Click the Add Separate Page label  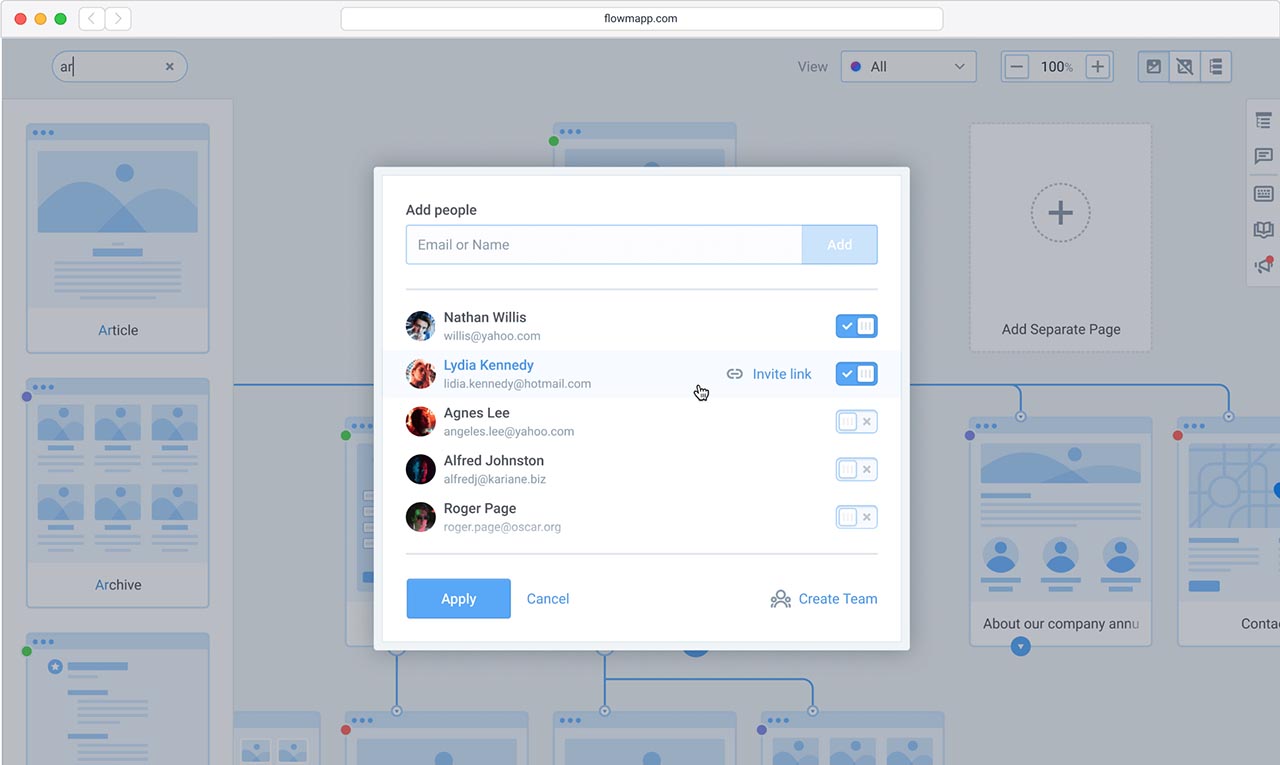pyautogui.click(x=1061, y=329)
